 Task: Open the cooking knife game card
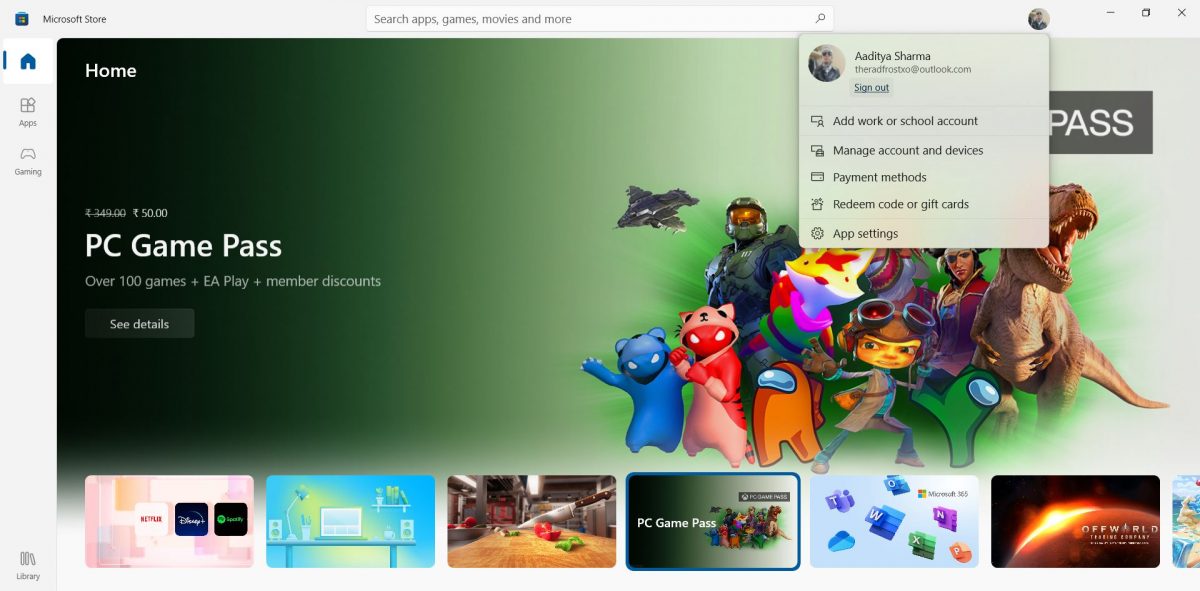(531, 521)
